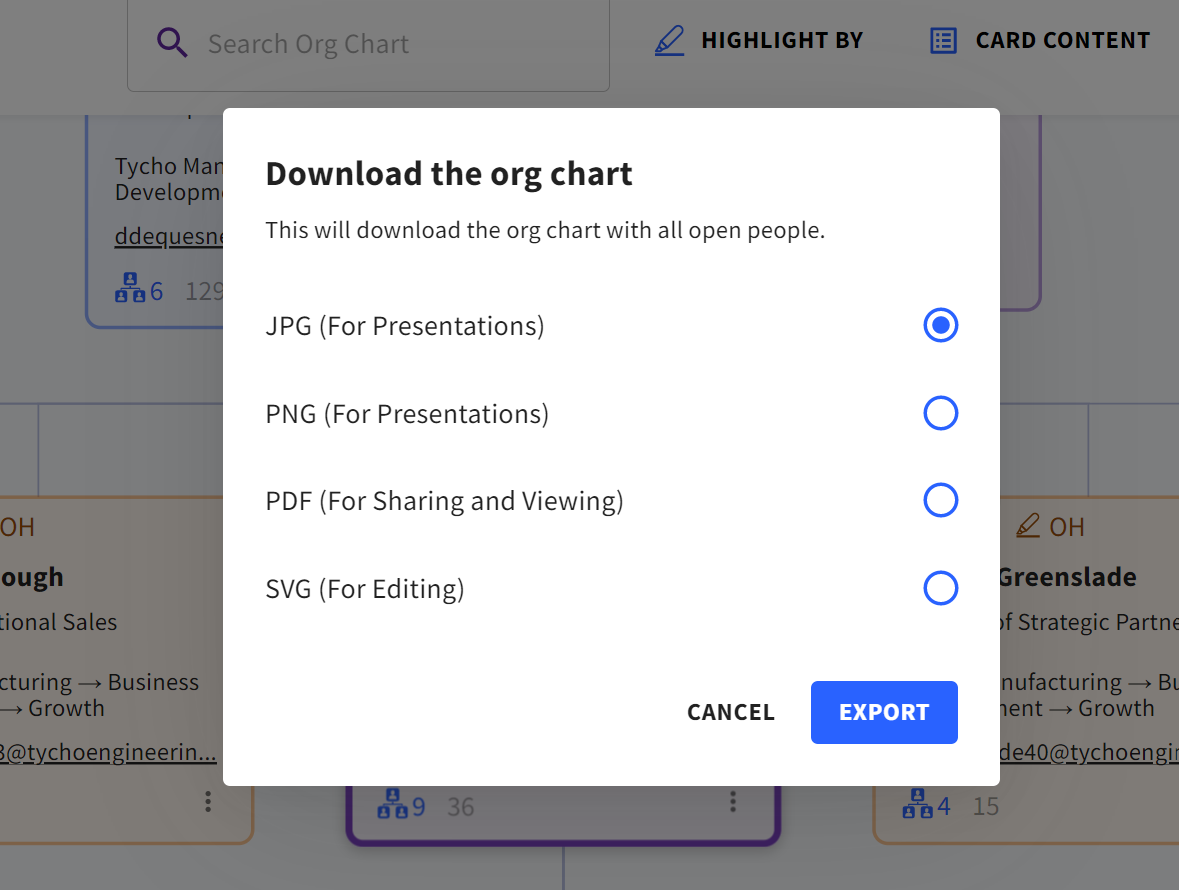Click the Card Content icon
This screenshot has height=890, width=1179.
(942, 40)
